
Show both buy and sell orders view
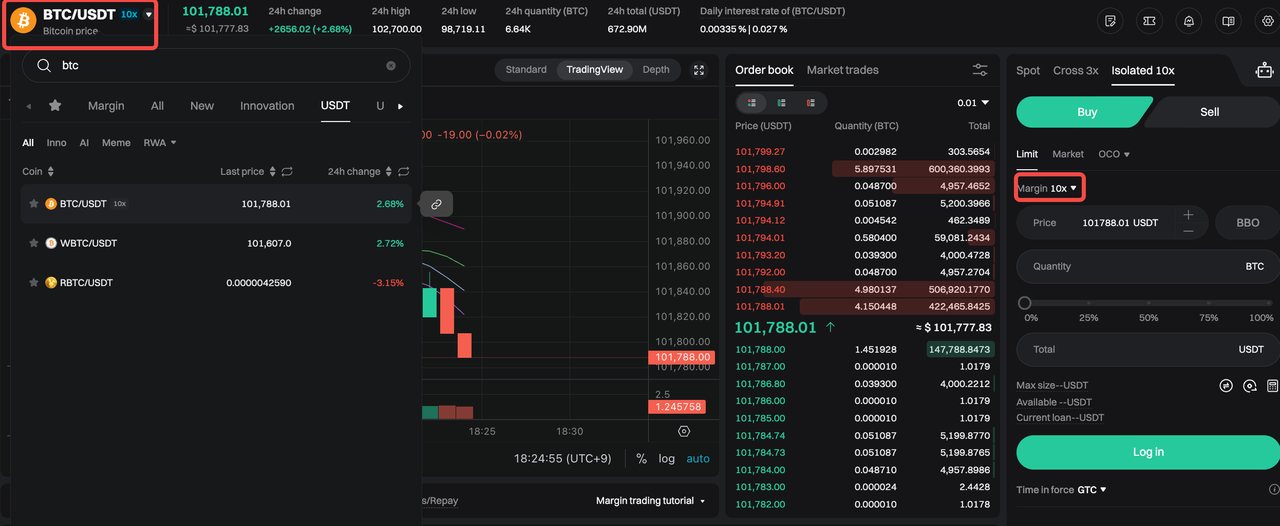[x=751, y=102]
